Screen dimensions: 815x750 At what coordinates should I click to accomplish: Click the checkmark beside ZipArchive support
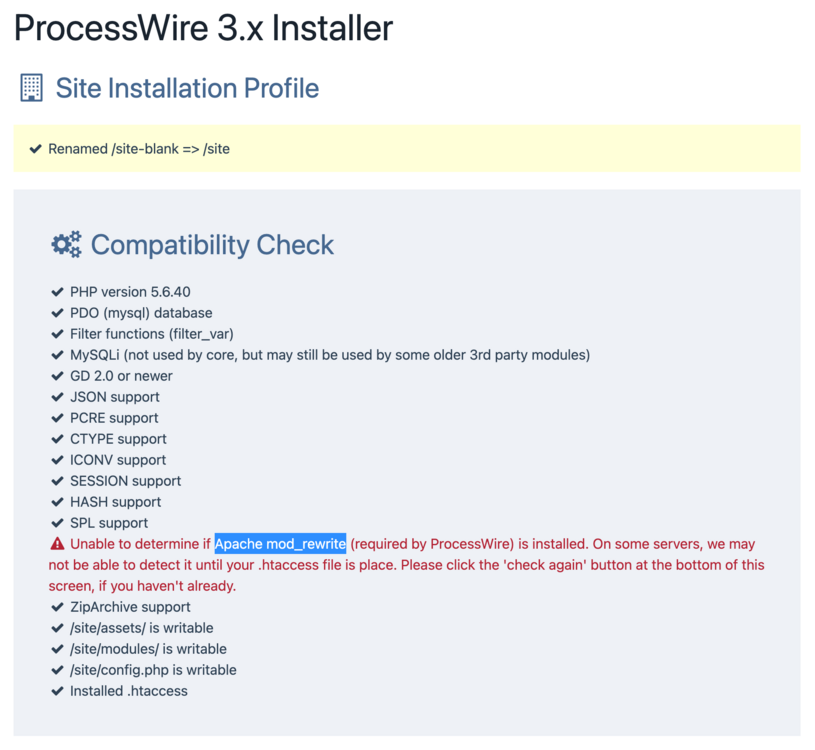click(57, 607)
